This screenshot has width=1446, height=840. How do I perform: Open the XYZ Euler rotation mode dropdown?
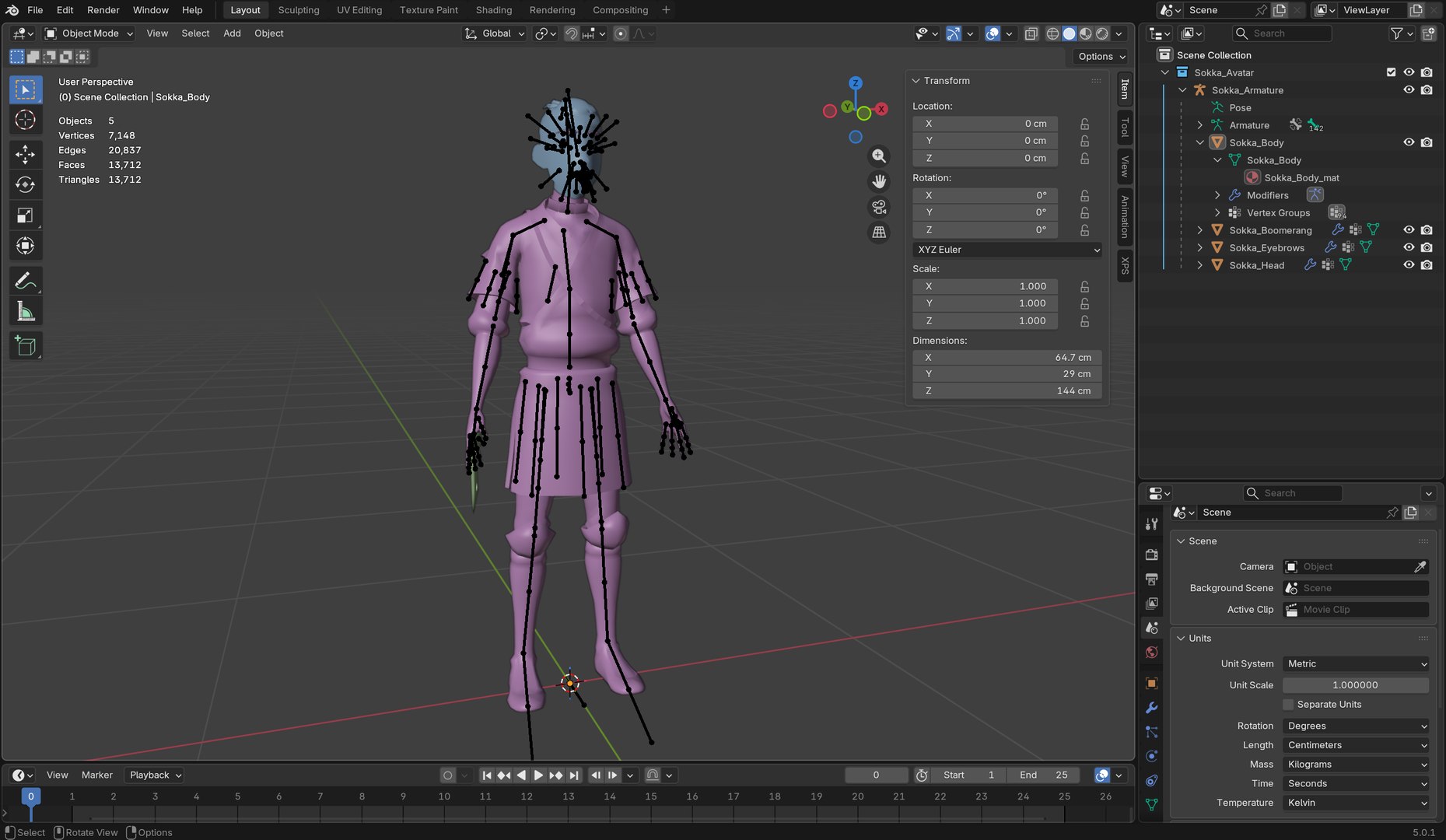point(1008,250)
